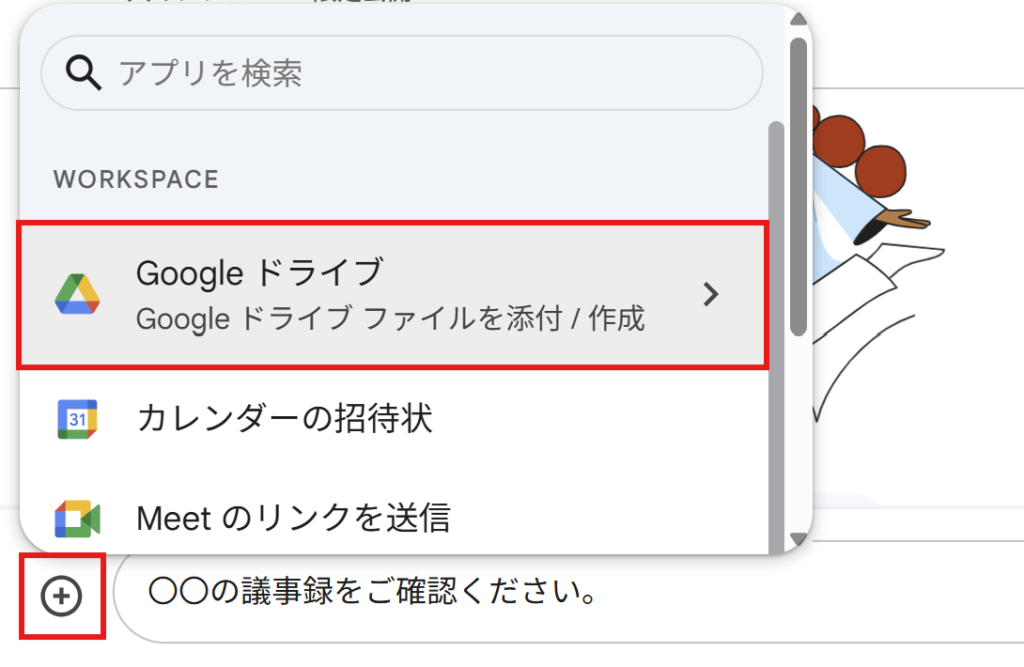Choose カレンダーの招待状 option
Viewport: 1024px width, 667px height.
coord(392,419)
